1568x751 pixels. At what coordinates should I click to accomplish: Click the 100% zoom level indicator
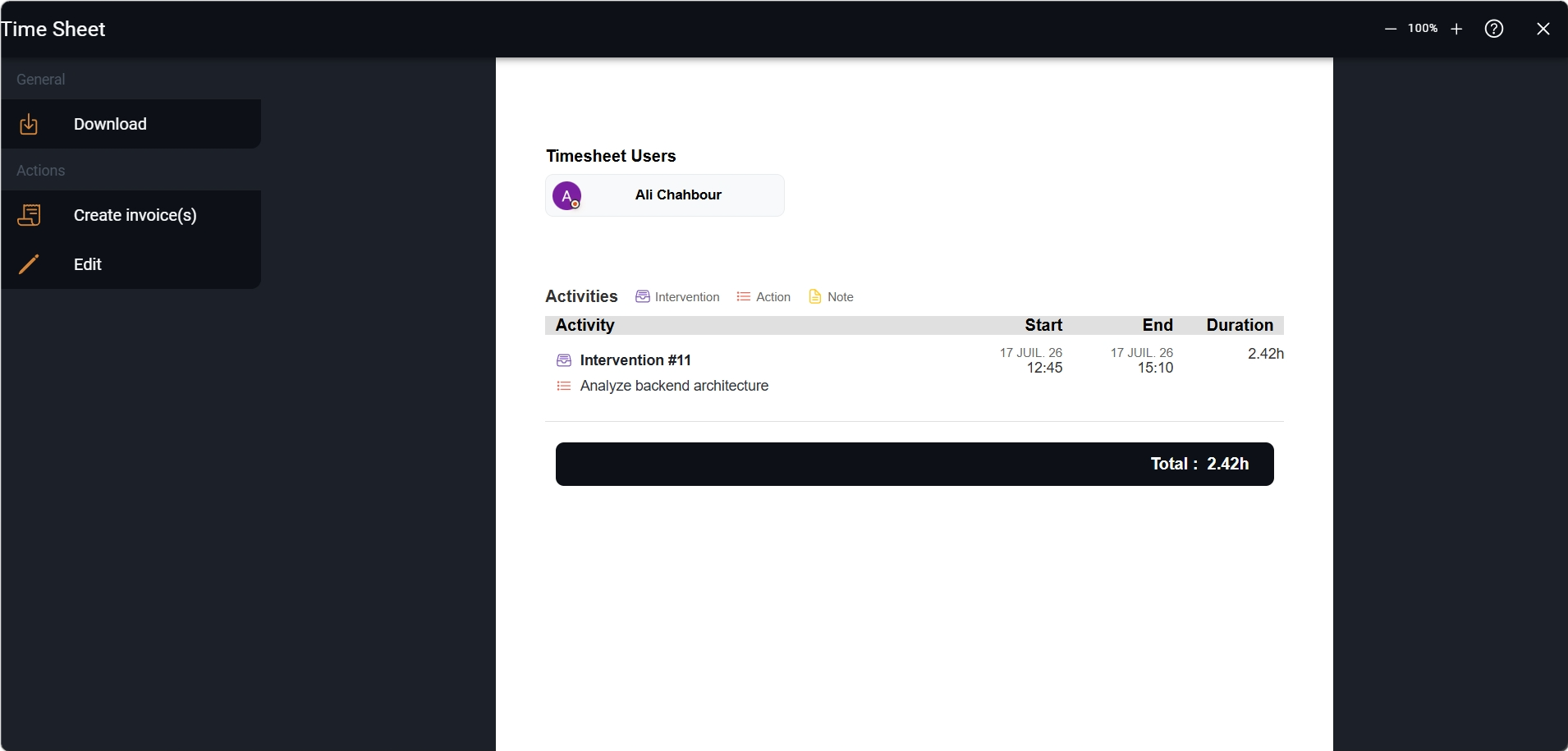tap(1423, 28)
